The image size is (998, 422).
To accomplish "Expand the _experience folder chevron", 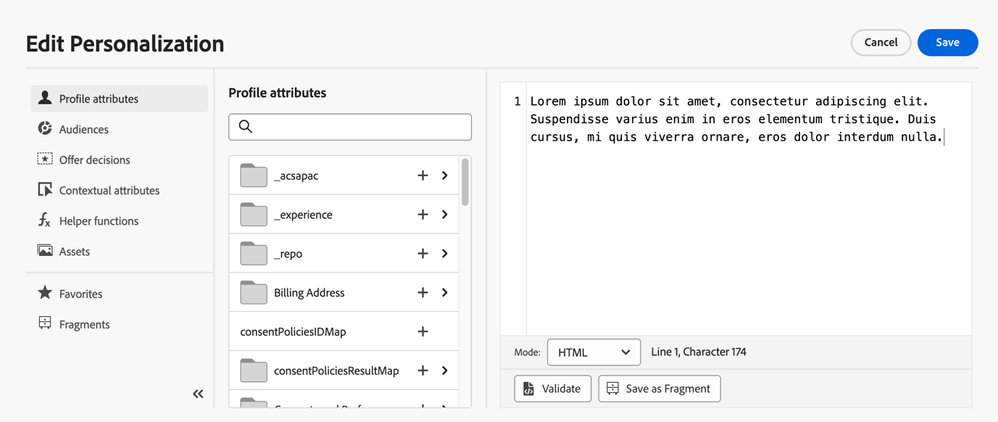I will click(x=444, y=214).
